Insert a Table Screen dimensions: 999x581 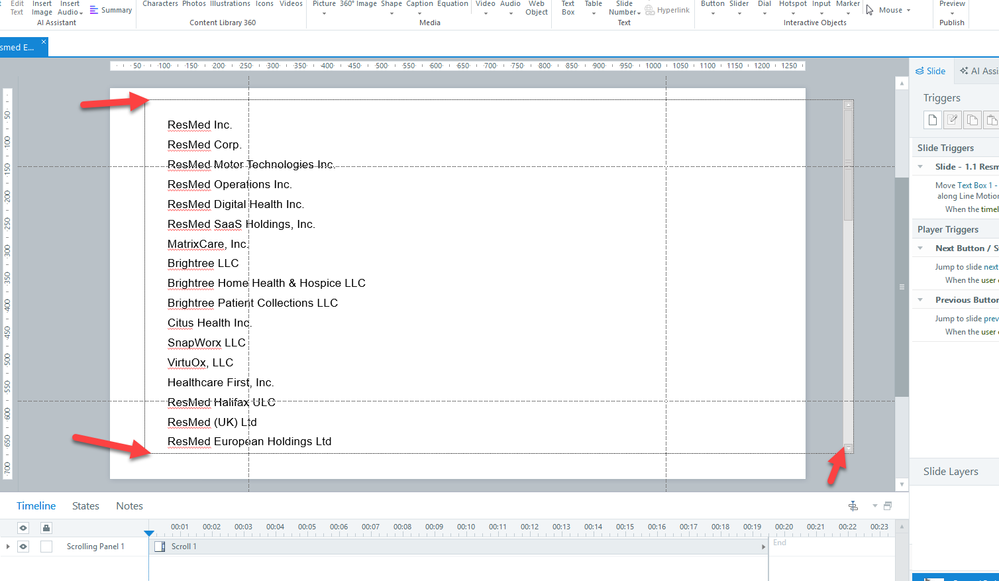point(593,5)
